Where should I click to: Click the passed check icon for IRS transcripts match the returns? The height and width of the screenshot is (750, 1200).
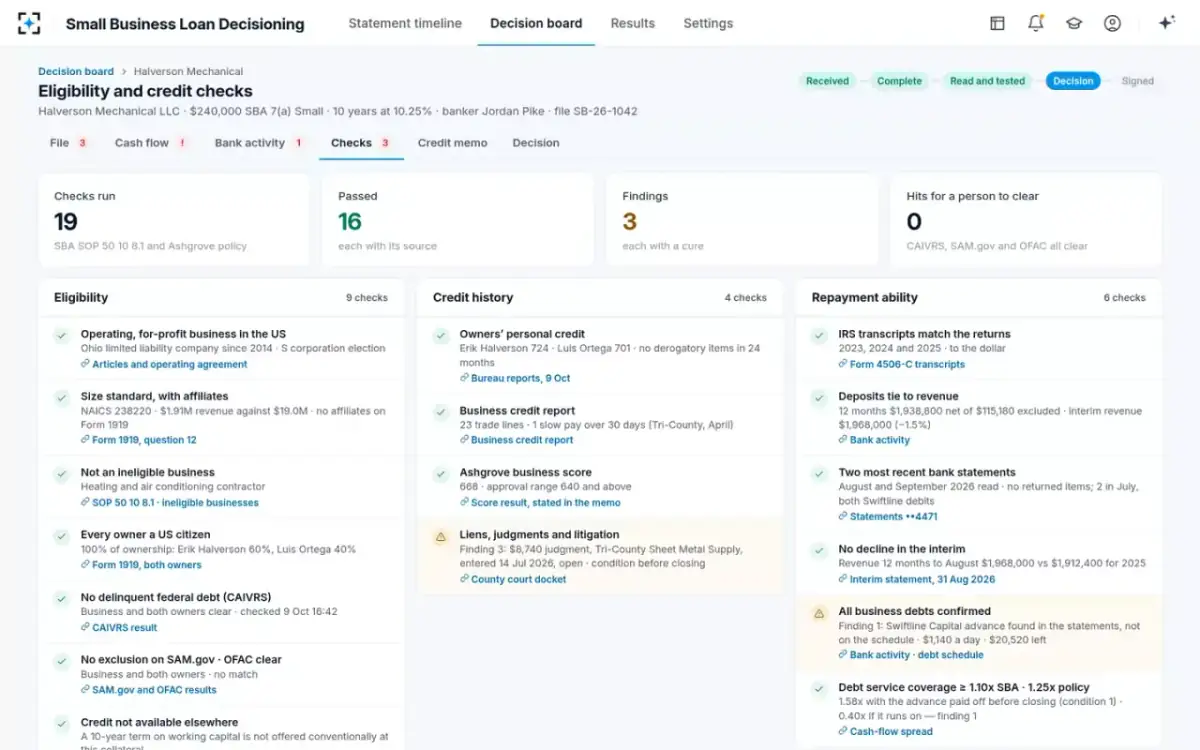point(819,336)
